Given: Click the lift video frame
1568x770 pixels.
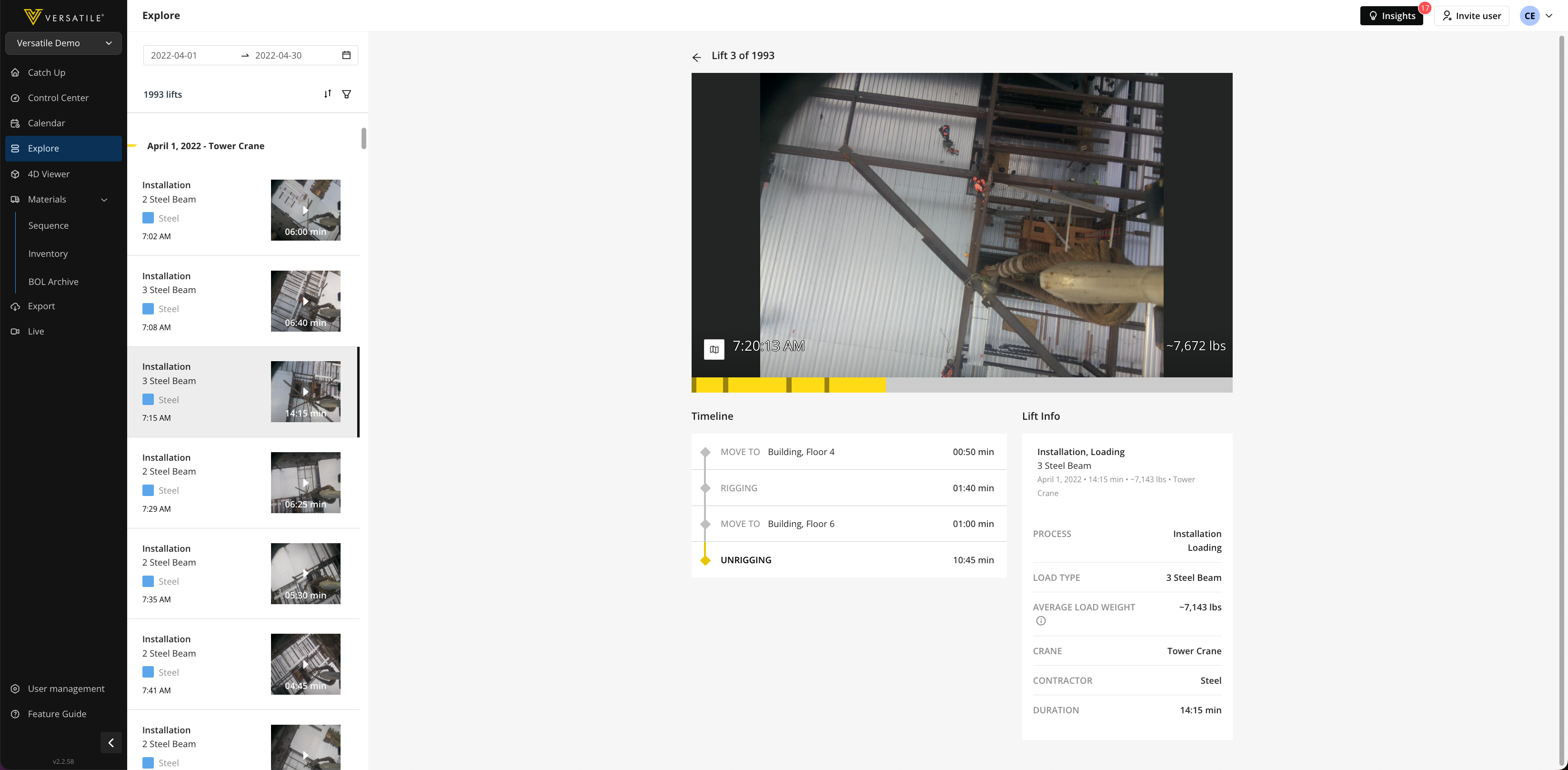Looking at the screenshot, I should pyautogui.click(x=962, y=225).
